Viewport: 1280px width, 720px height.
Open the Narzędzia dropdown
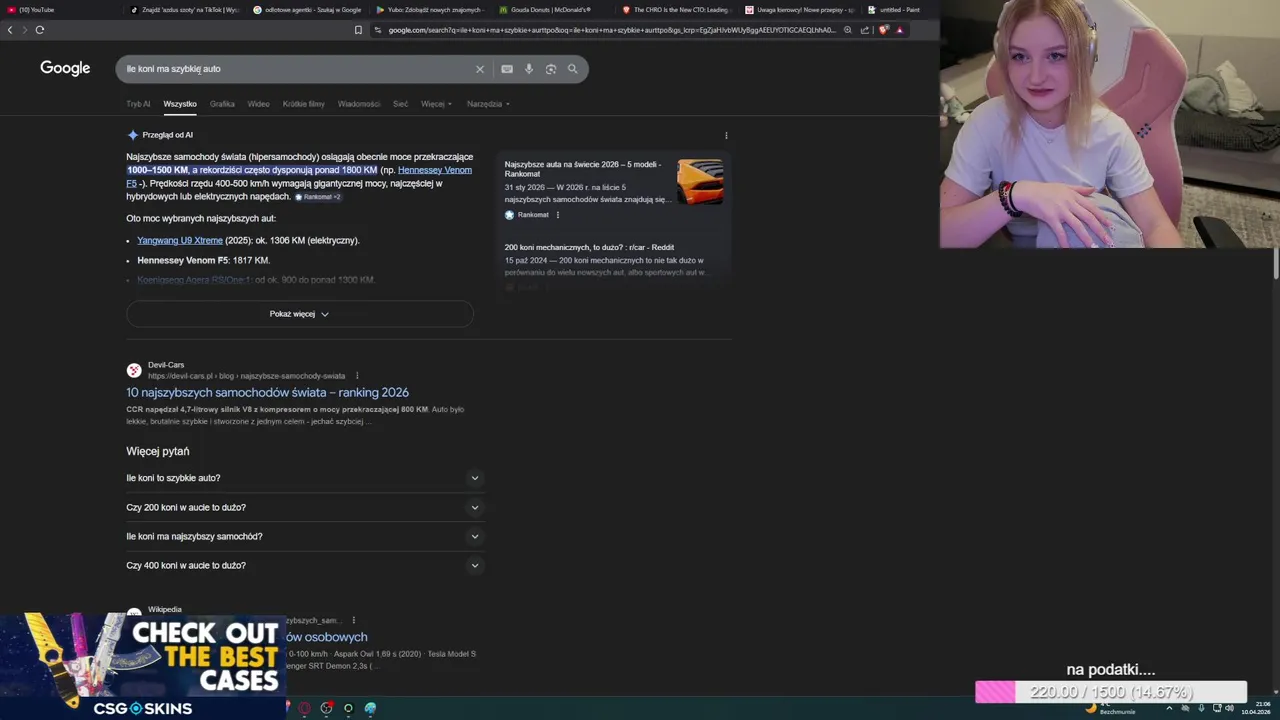pos(488,104)
